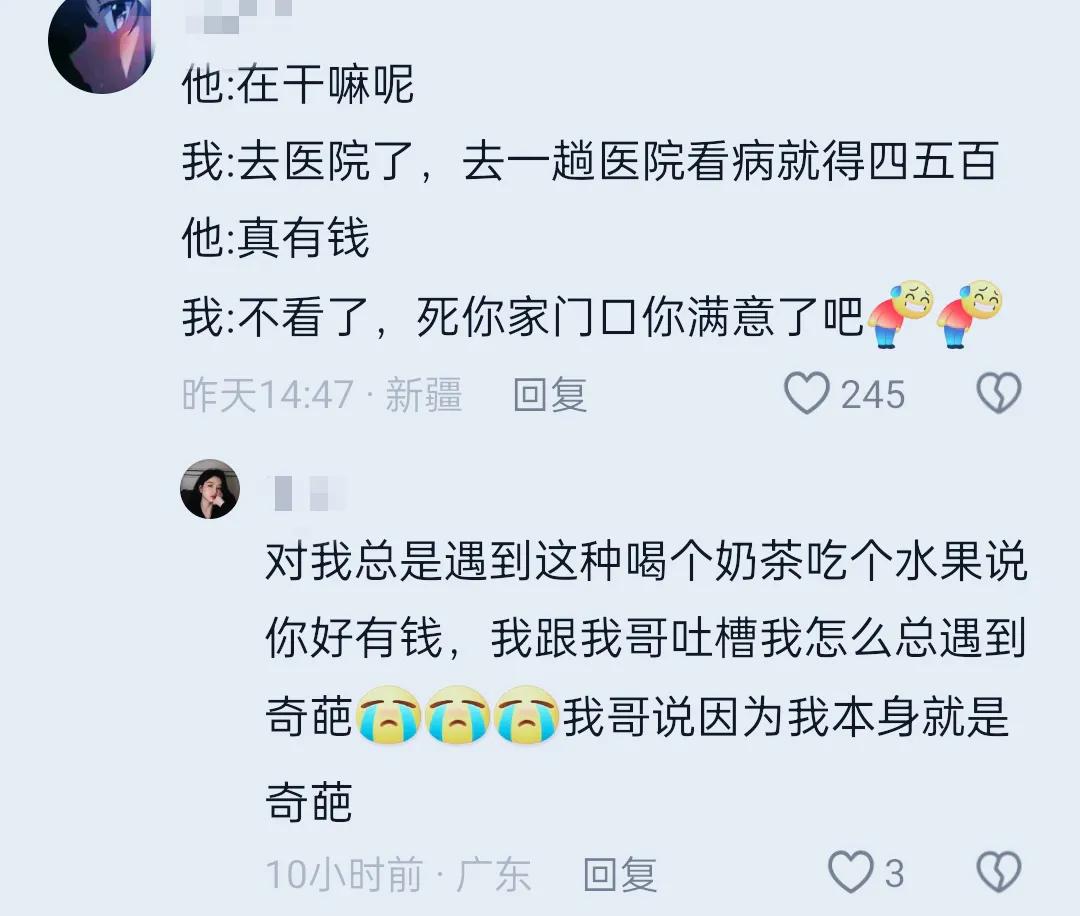The width and height of the screenshot is (1080, 916).
Task: Tap the first bowing laughing emoji
Action: point(900,313)
